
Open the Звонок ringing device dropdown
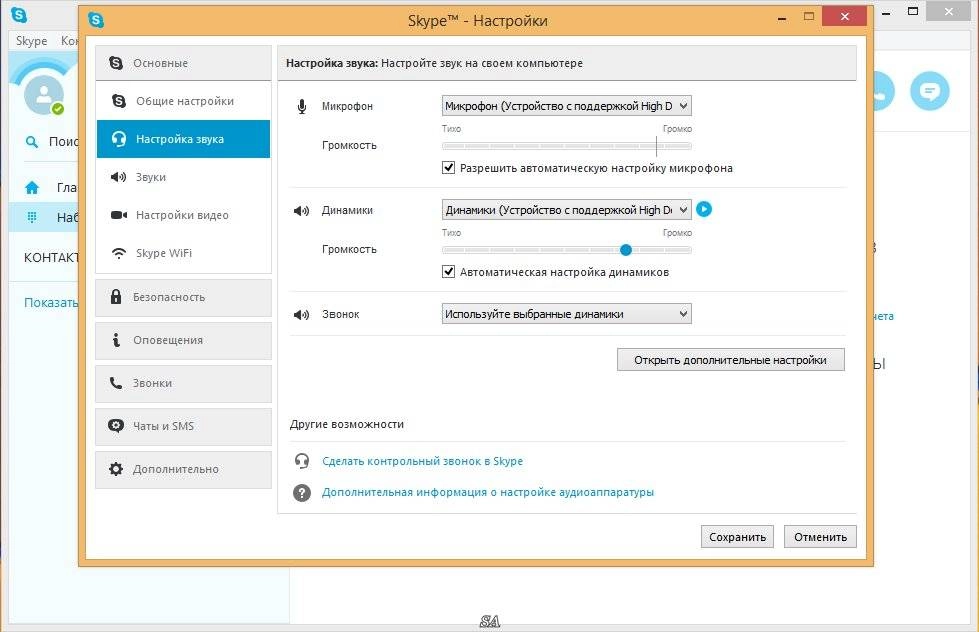(566, 314)
